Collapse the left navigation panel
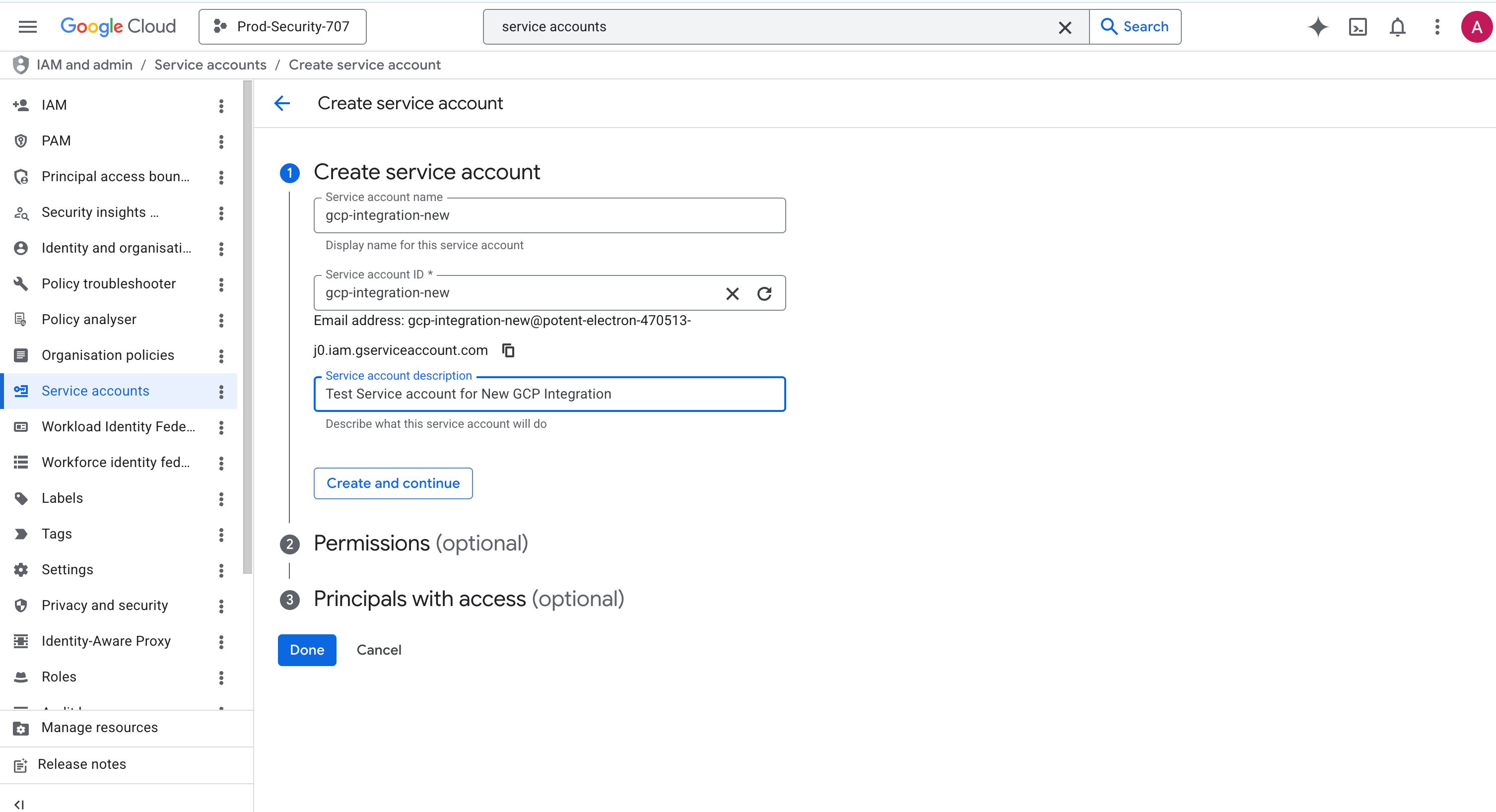Screen dimensions: 1496x812 (x=19, y=805)
